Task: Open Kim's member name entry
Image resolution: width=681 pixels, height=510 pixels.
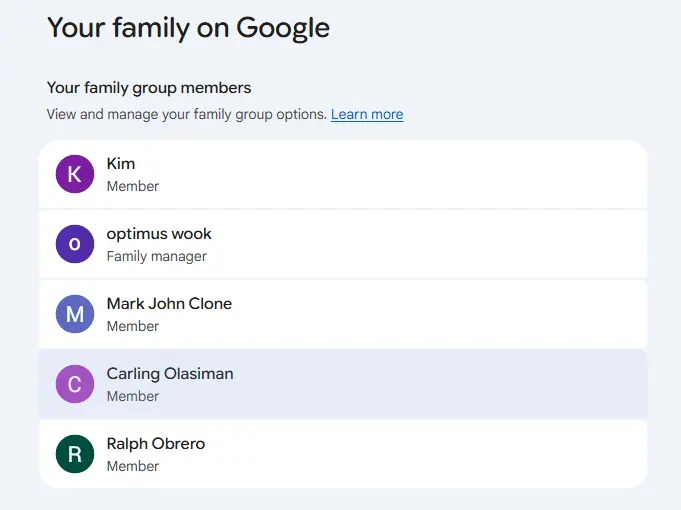Action: (121, 164)
